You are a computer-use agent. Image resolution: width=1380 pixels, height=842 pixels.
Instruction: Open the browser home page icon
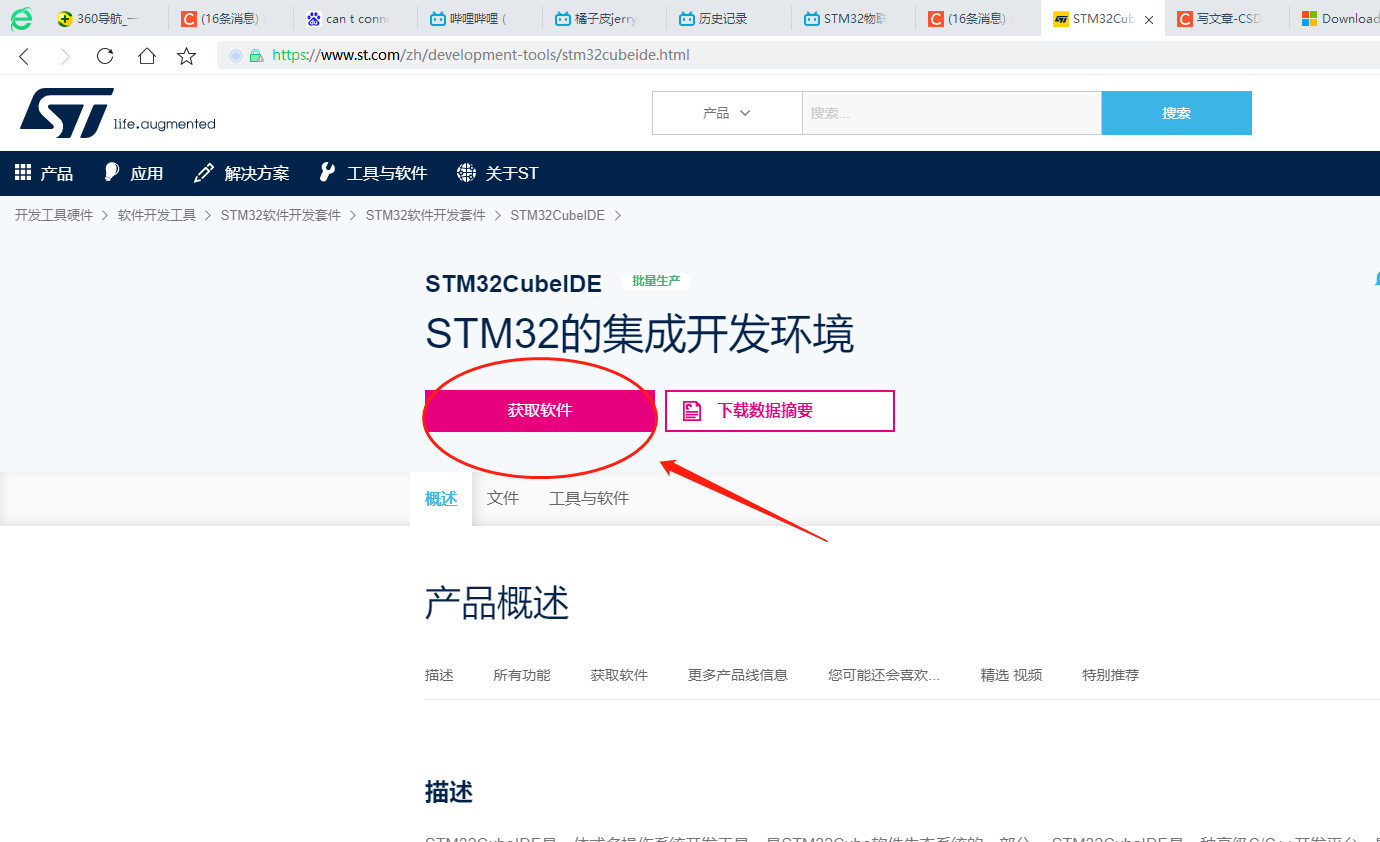(147, 56)
